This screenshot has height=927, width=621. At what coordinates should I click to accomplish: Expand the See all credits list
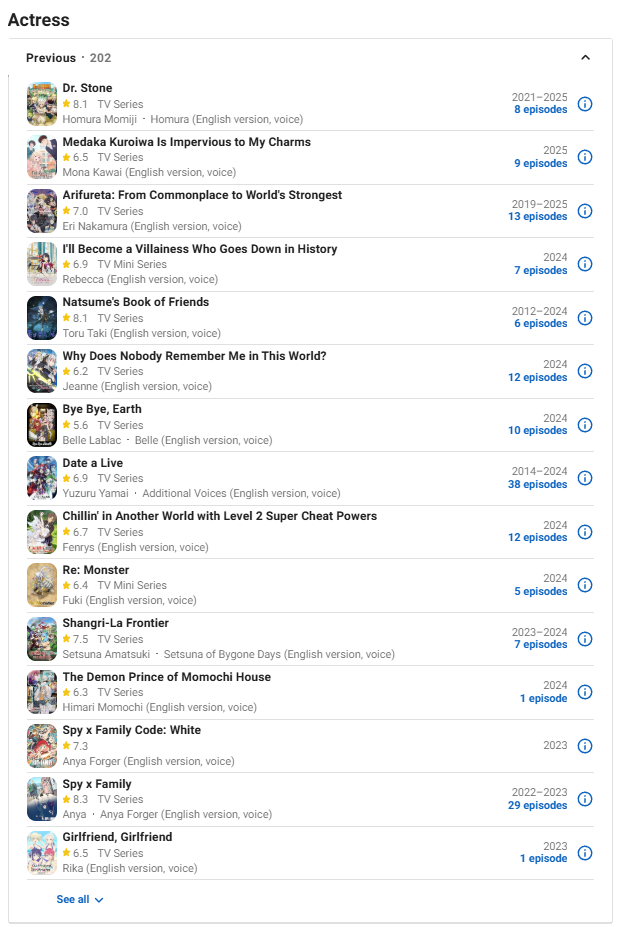80,899
